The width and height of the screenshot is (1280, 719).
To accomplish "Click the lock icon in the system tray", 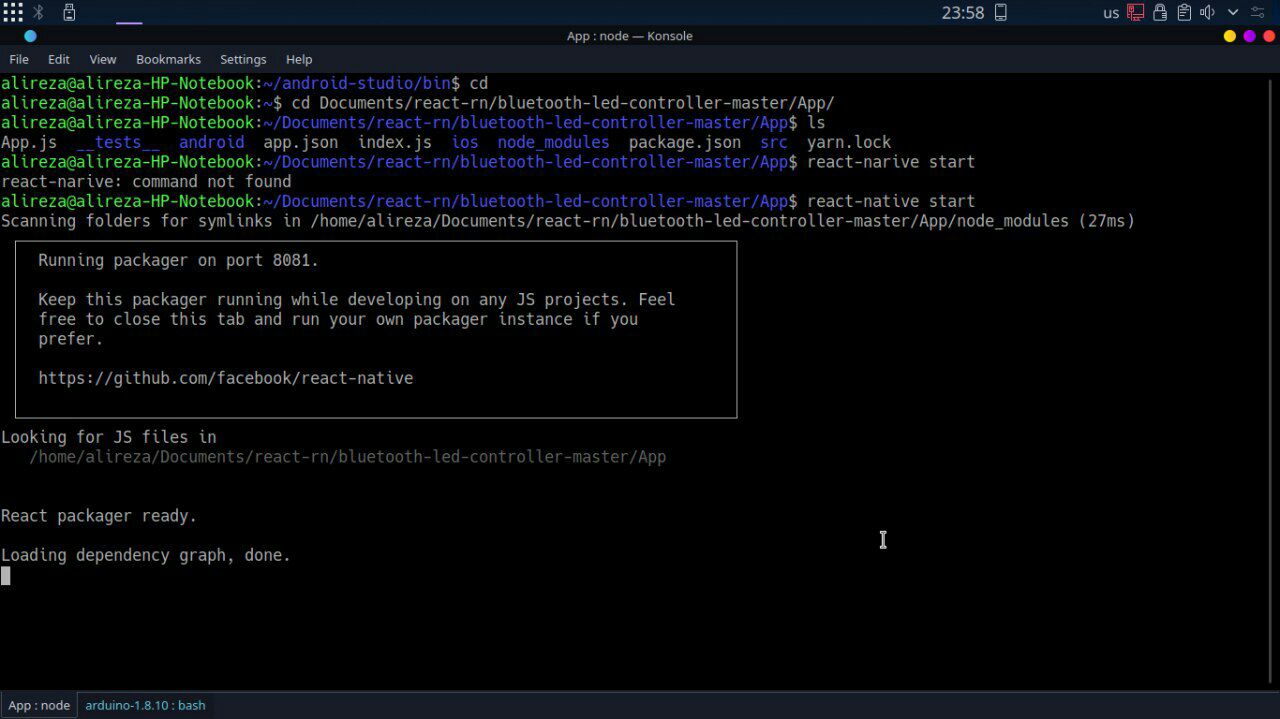I will [x=1160, y=13].
